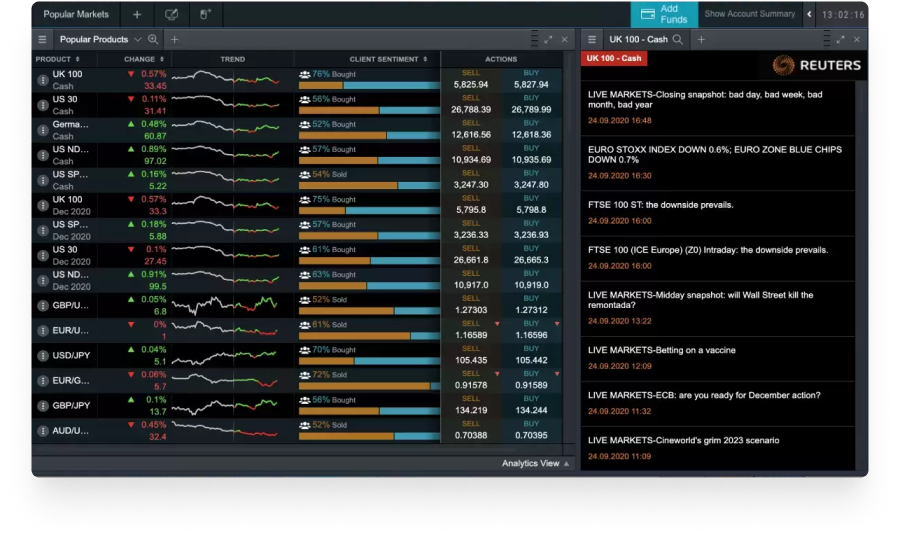Click the search icon next to UK 100 - Cash

(678, 40)
